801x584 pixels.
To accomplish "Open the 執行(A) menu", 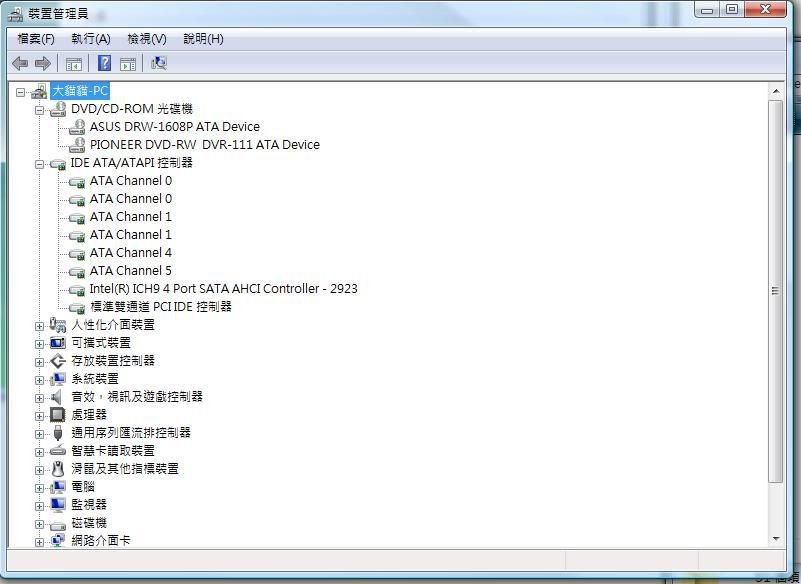I will 91,39.
